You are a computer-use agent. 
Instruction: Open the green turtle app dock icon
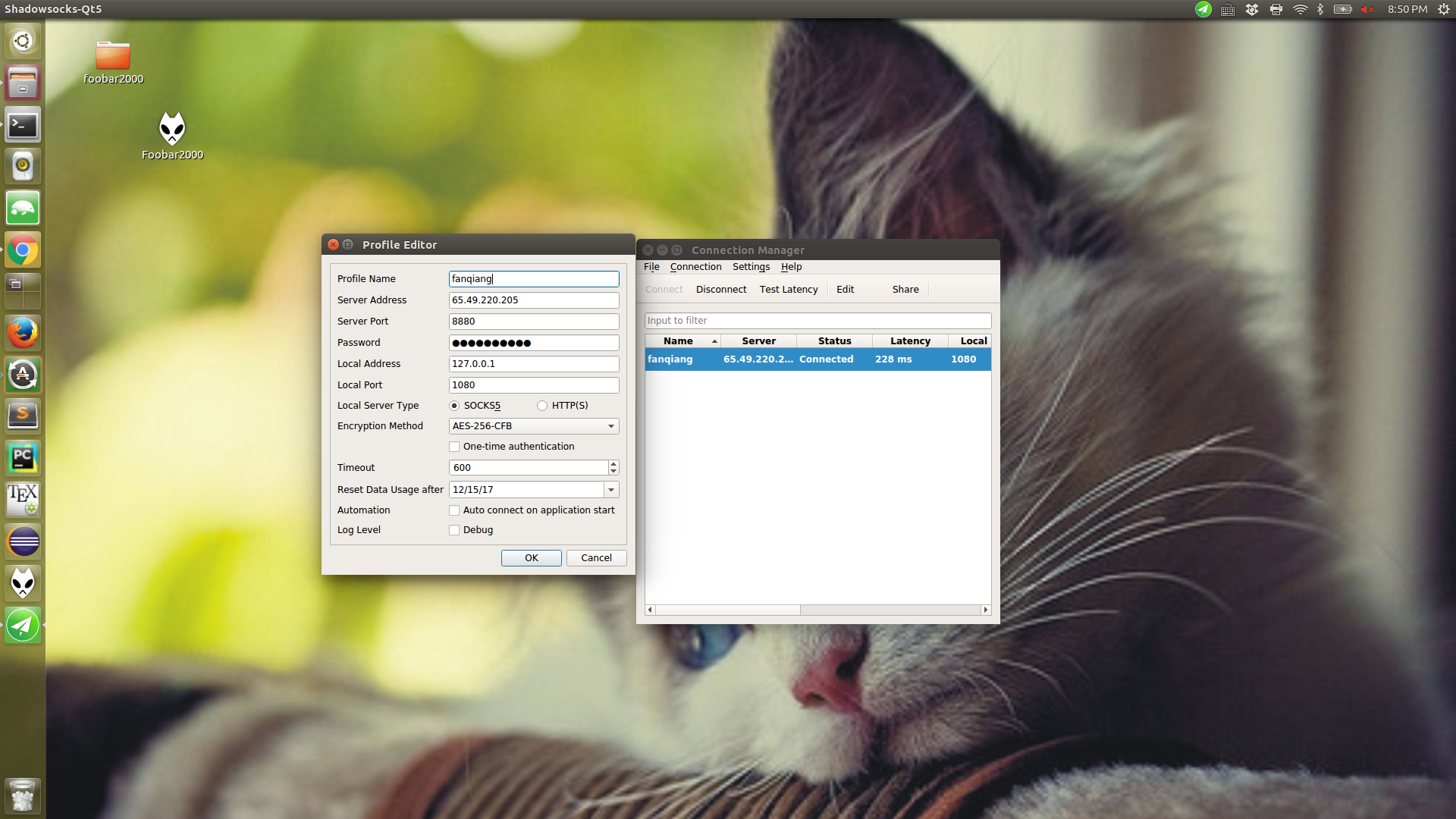click(x=23, y=208)
